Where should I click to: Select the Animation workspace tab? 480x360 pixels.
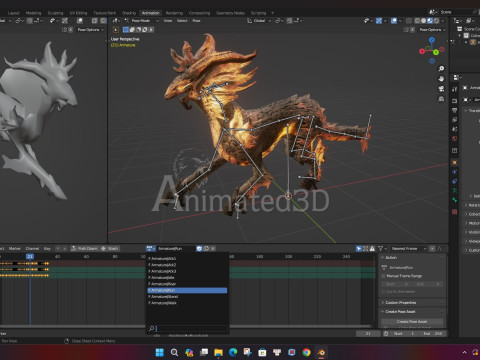150,13
